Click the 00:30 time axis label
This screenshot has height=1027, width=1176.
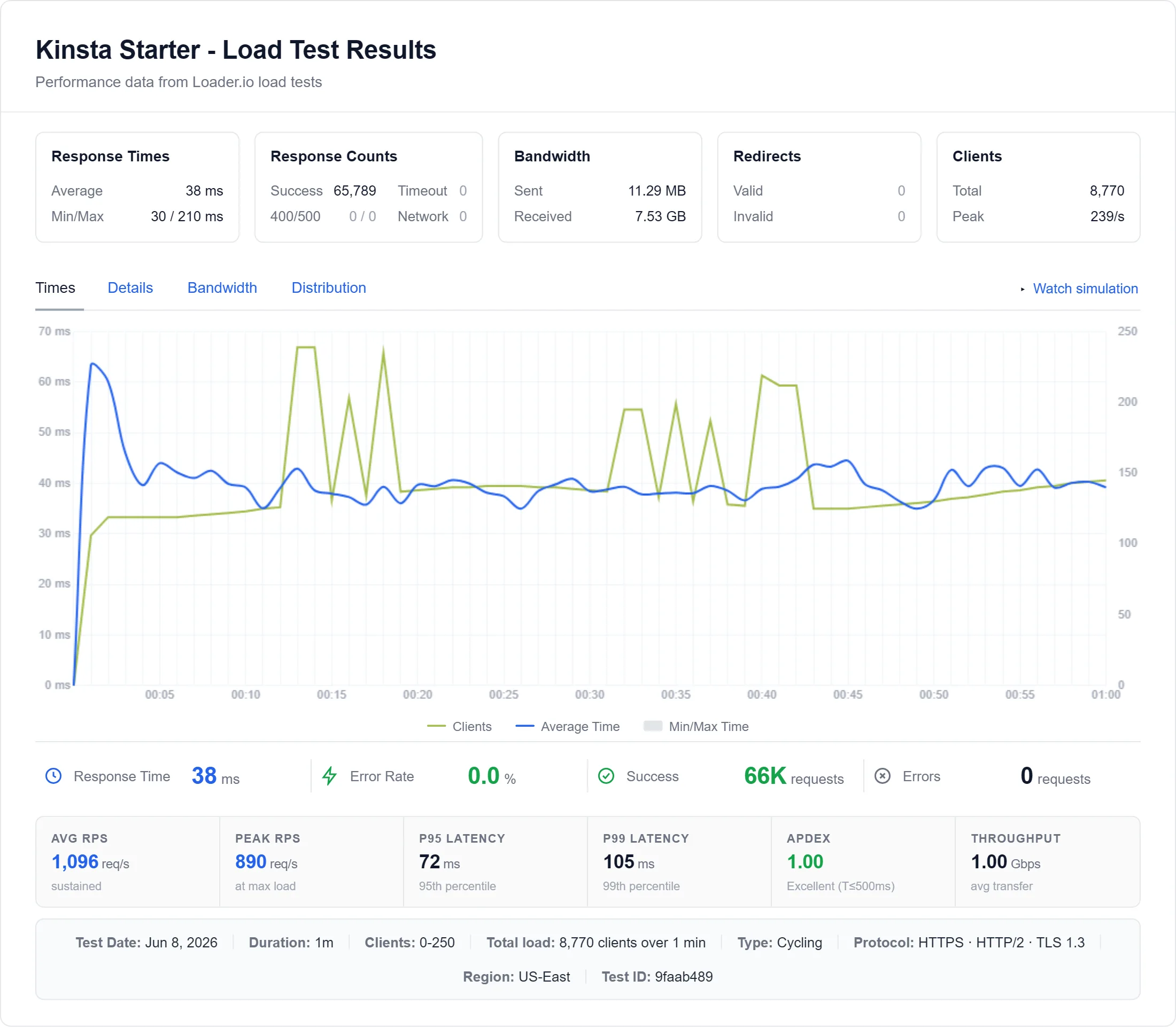[590, 695]
